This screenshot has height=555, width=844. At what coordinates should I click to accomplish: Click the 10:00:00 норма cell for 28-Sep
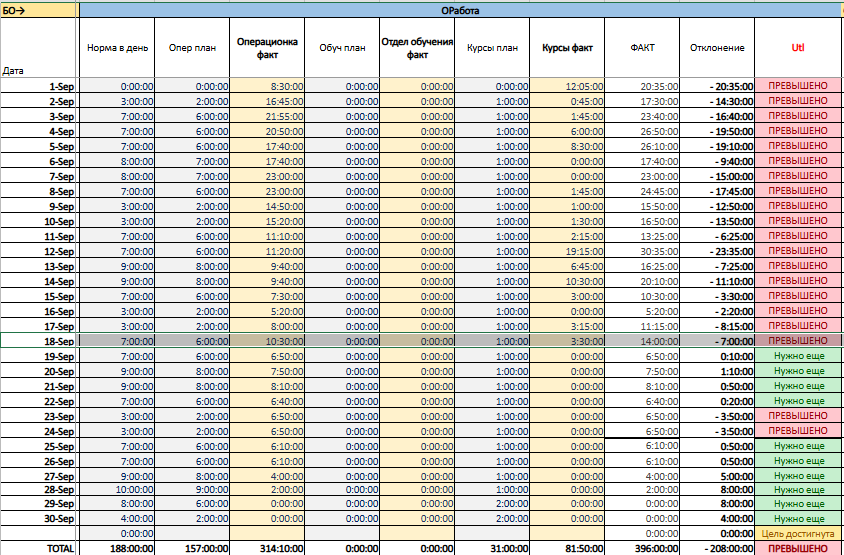[x=117, y=490]
